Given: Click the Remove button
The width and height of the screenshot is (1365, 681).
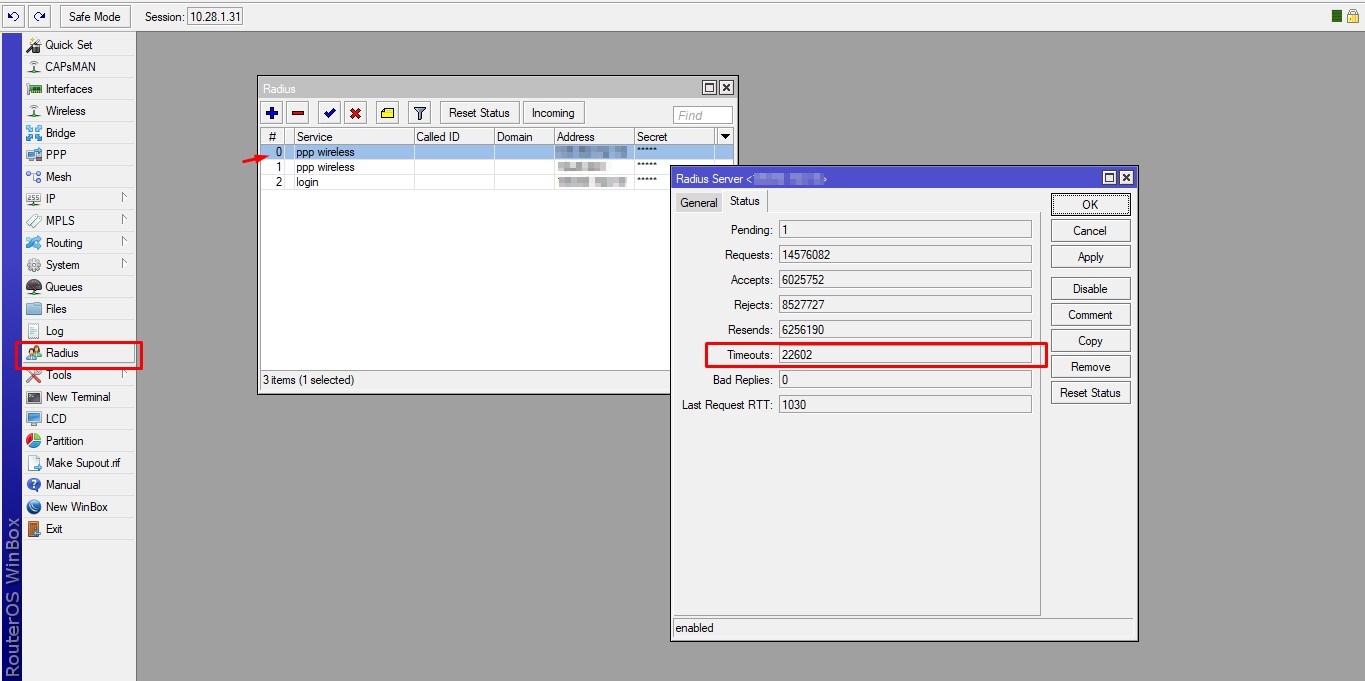Looking at the screenshot, I should point(1090,366).
